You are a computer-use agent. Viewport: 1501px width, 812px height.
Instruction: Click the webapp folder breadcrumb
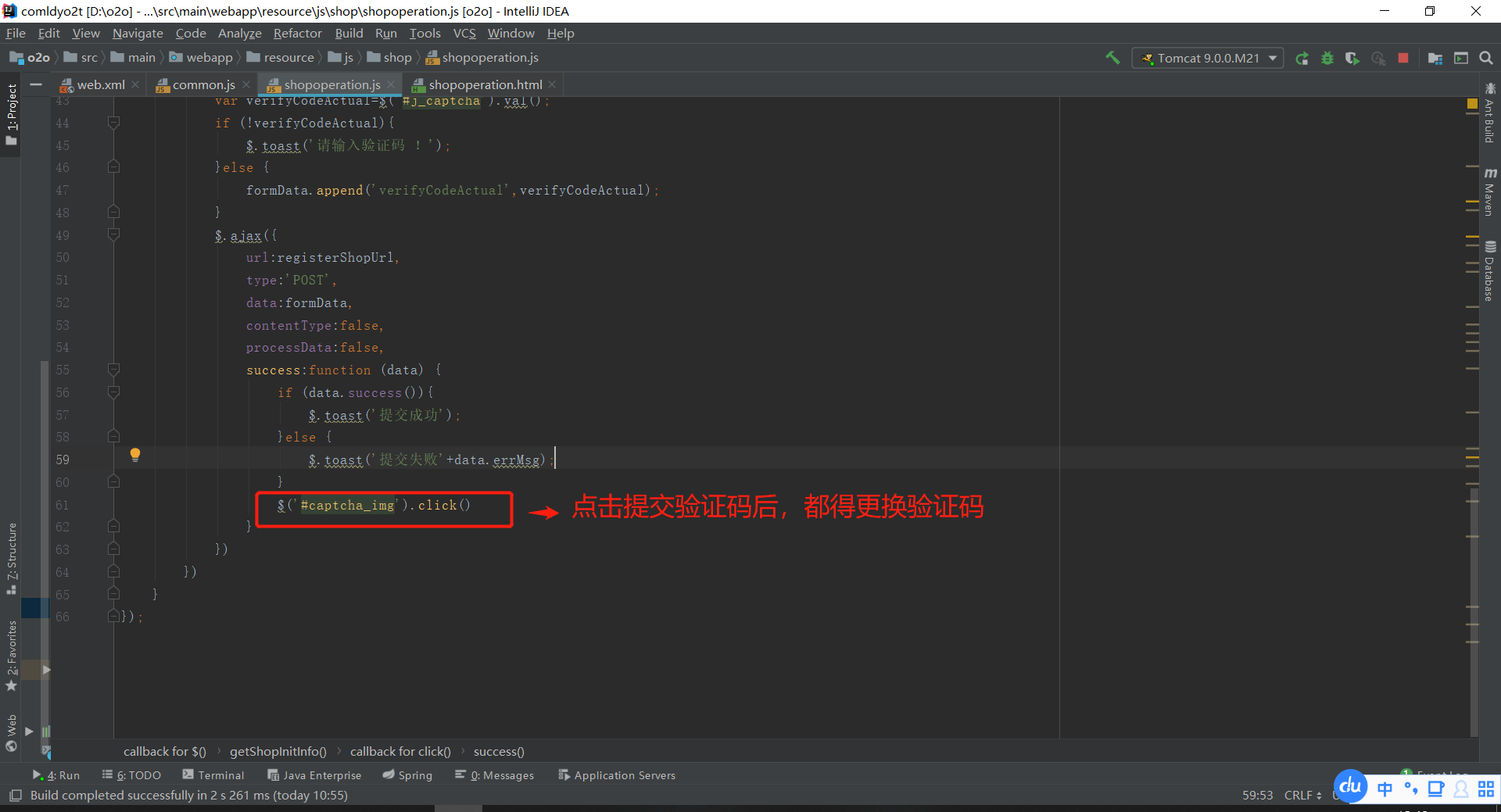202,58
